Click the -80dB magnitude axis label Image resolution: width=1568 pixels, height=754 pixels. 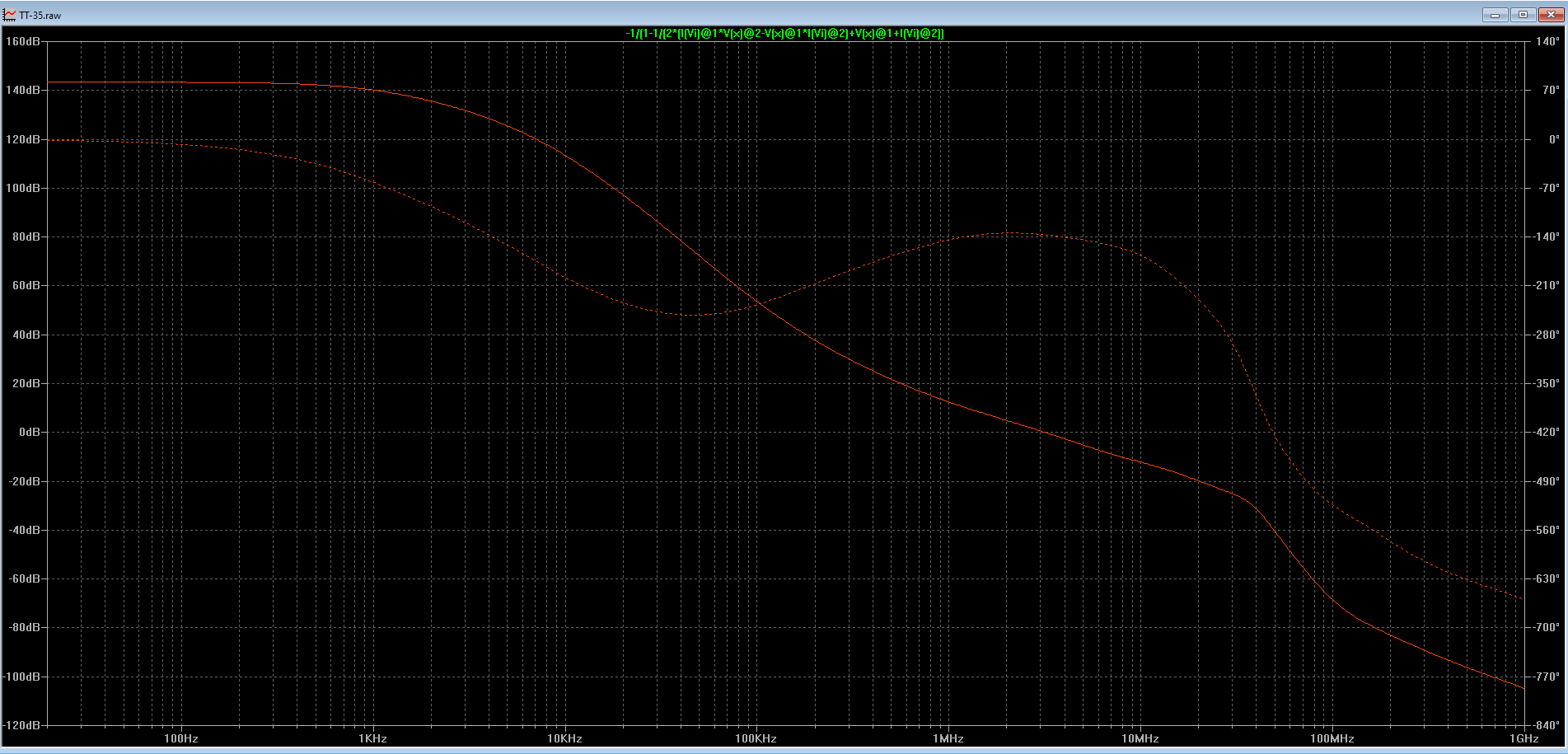pos(24,627)
